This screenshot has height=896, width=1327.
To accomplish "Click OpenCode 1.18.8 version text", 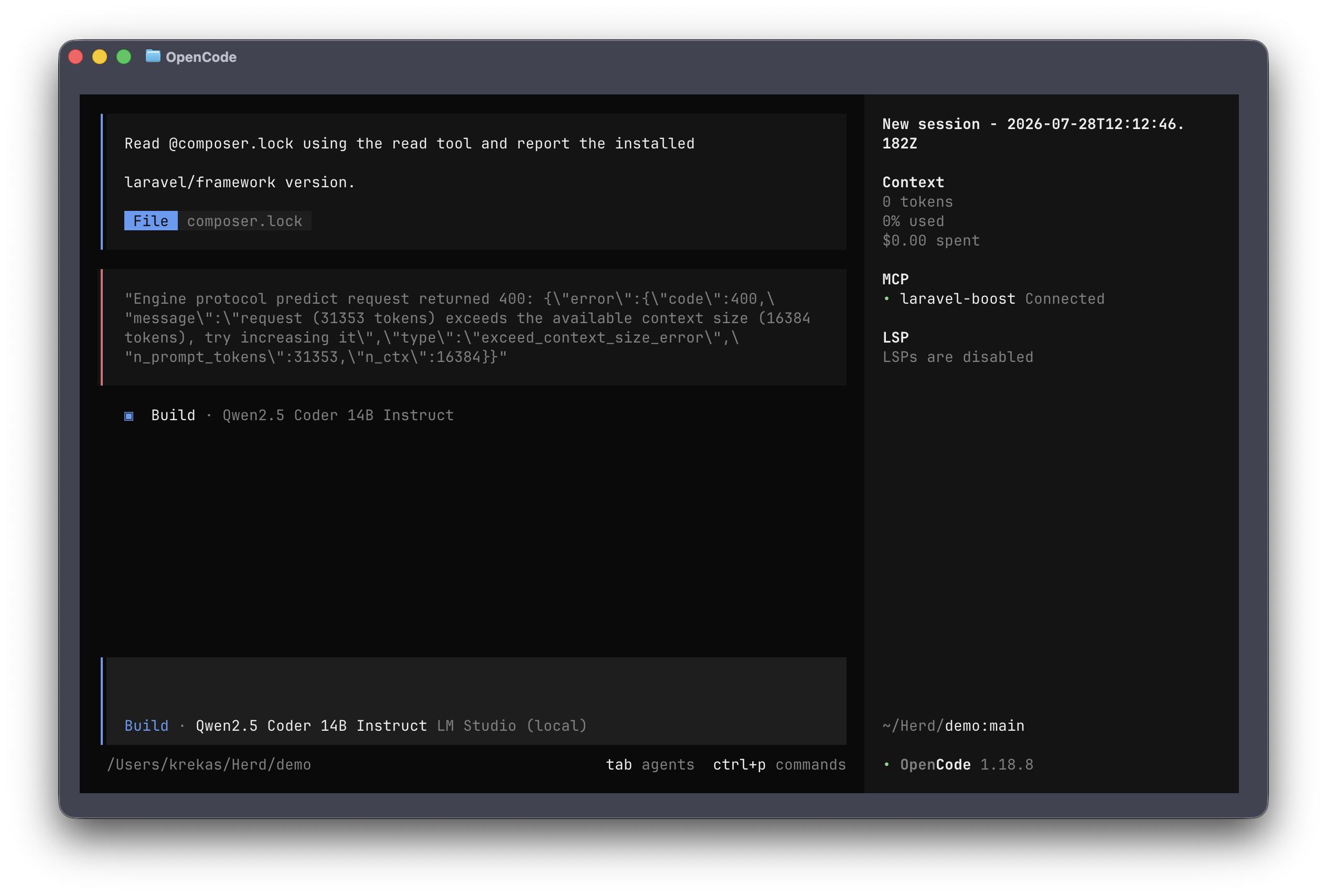I will tap(967, 765).
